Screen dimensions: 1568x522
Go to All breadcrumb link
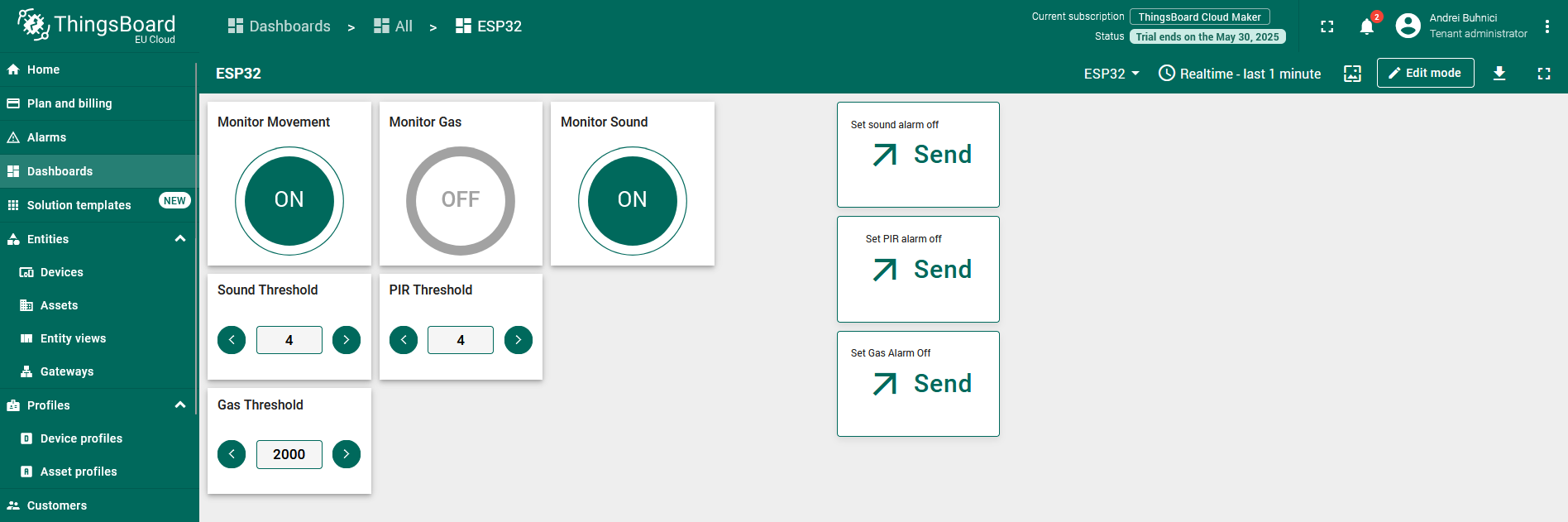point(394,26)
